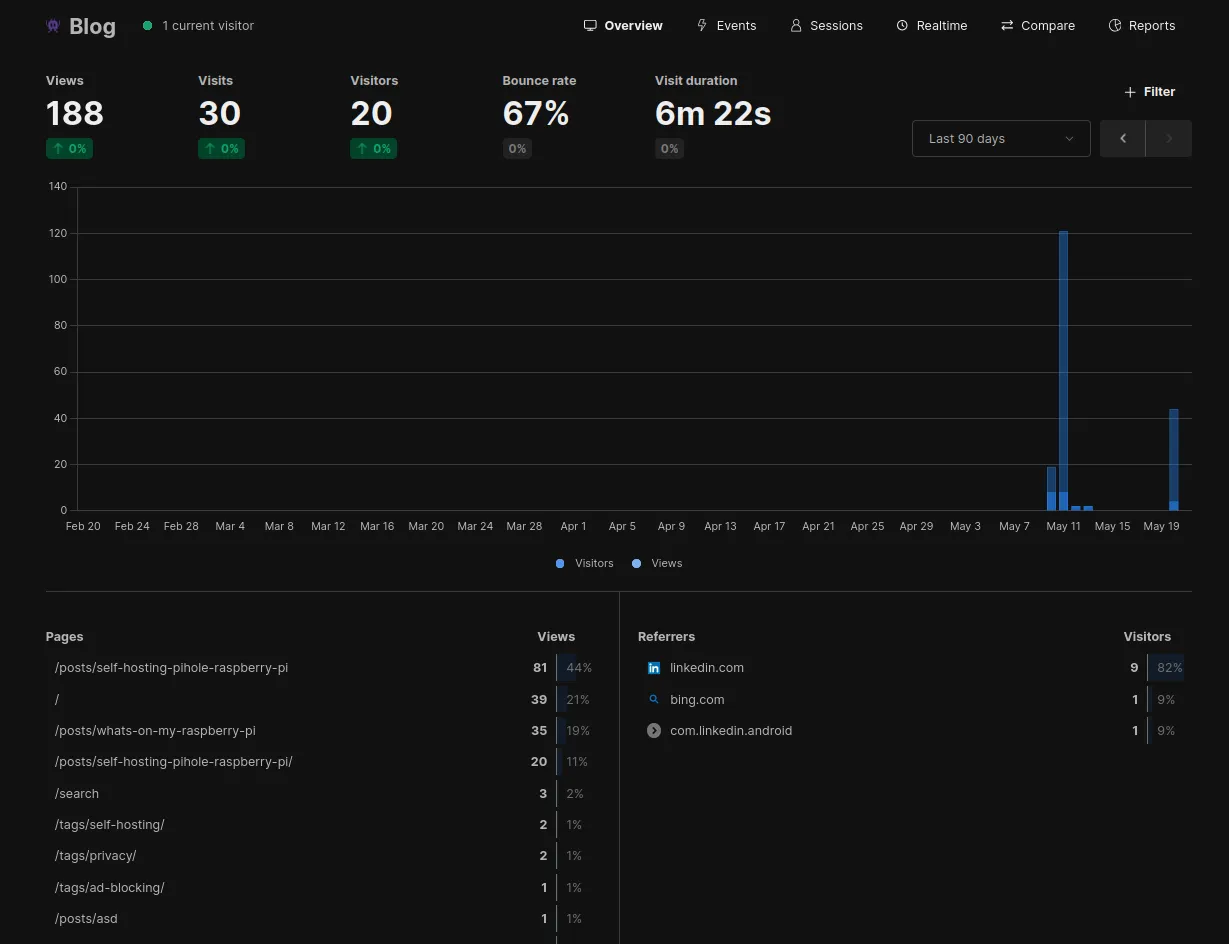Open the Realtime tab
The image size is (1229, 944).
coord(932,26)
